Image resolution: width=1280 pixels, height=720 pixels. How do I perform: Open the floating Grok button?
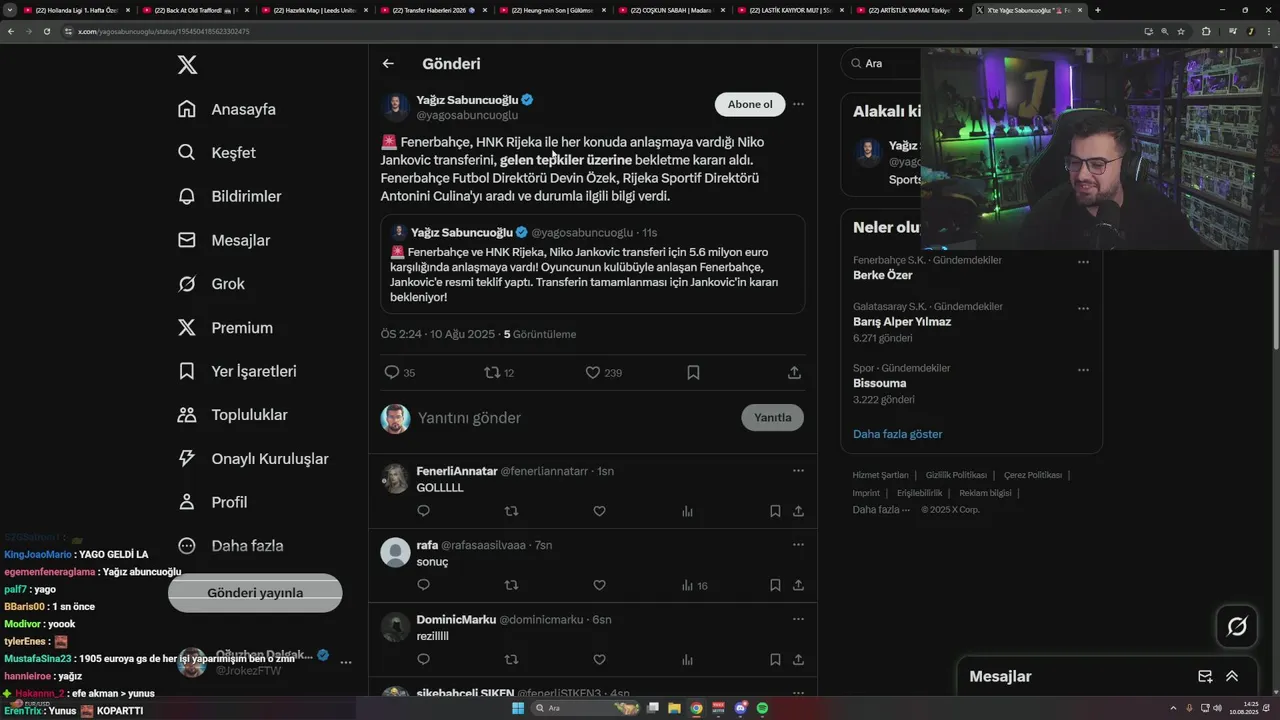tap(1237, 626)
